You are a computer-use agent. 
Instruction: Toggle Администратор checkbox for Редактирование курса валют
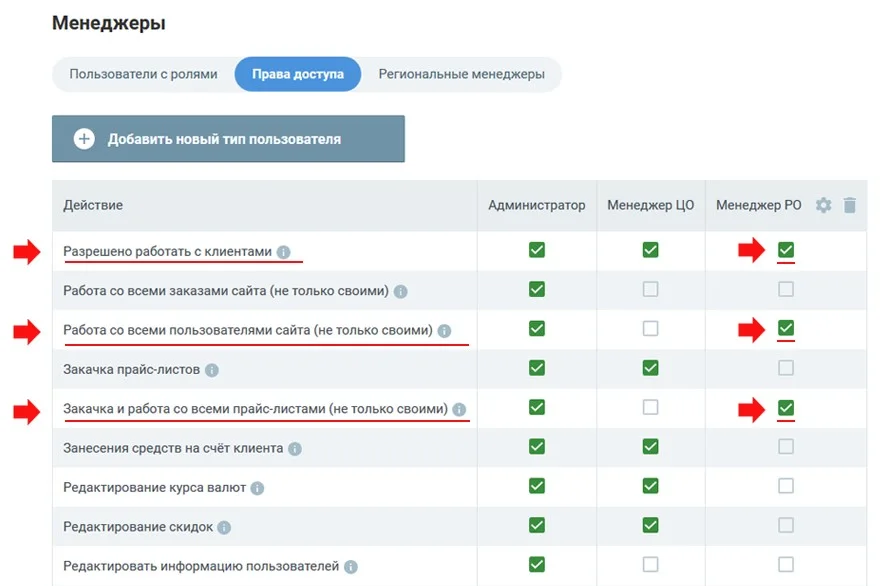[x=537, y=486]
